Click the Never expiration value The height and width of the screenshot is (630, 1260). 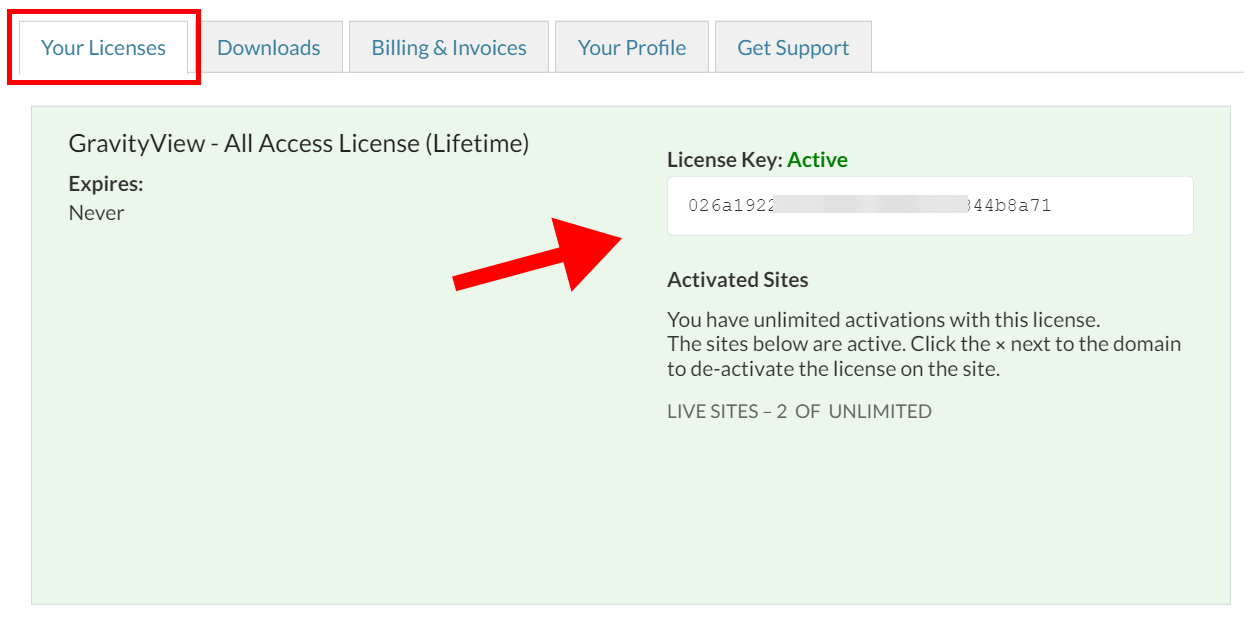(97, 213)
